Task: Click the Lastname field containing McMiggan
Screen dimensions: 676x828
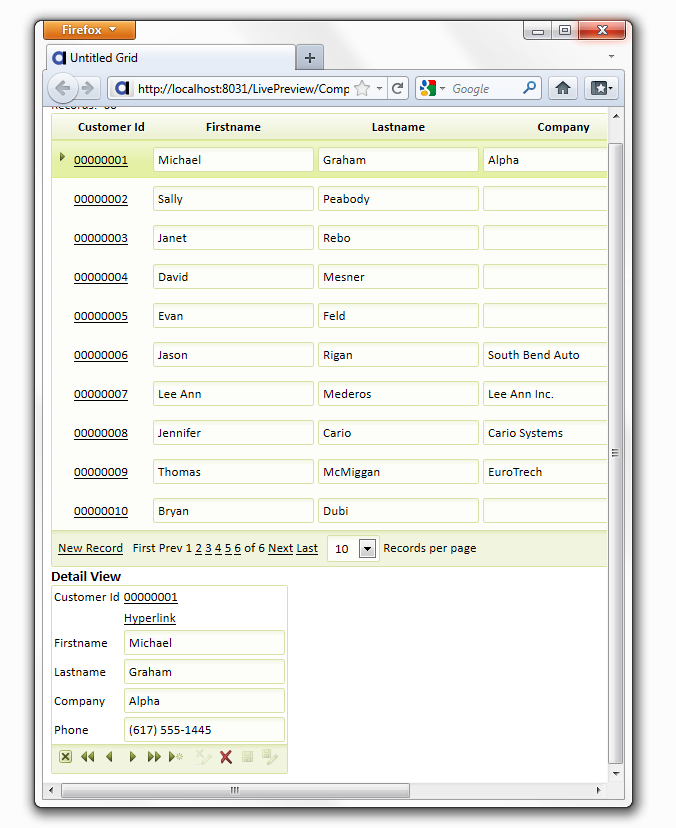Action: pyautogui.click(x=398, y=472)
